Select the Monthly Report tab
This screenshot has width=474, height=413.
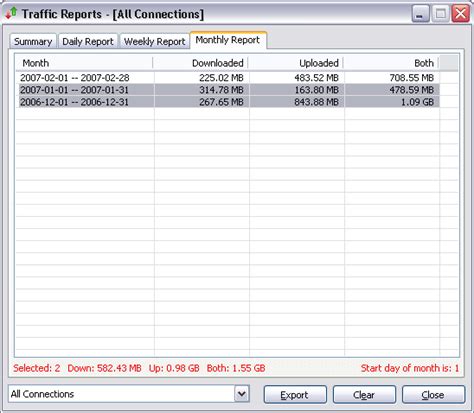(228, 40)
